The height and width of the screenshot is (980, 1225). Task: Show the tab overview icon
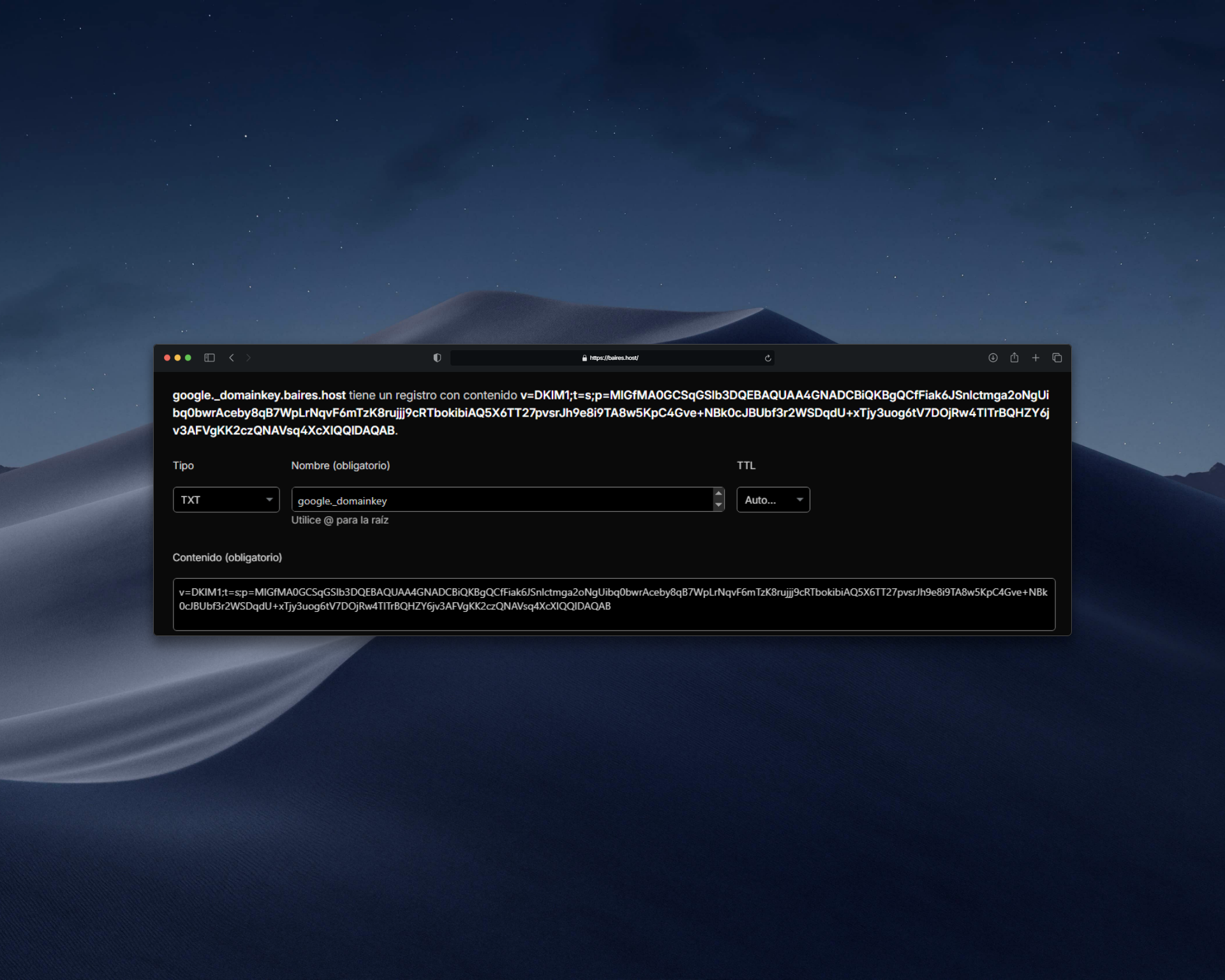(1057, 358)
